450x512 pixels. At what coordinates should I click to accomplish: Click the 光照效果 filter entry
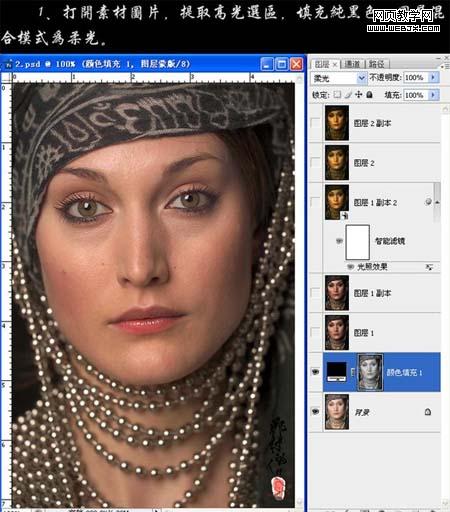tap(372, 267)
